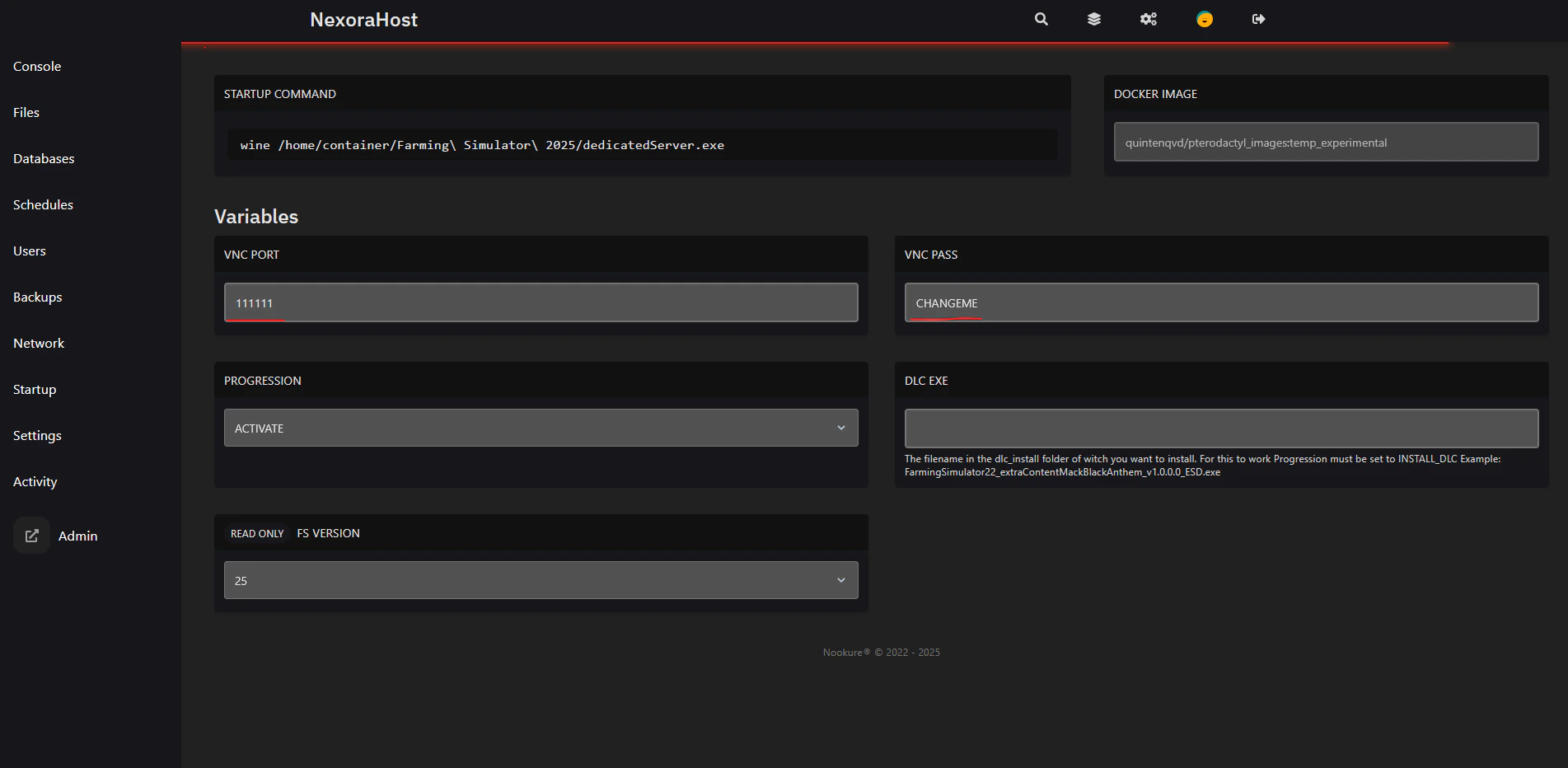Open the Users section

(30, 251)
